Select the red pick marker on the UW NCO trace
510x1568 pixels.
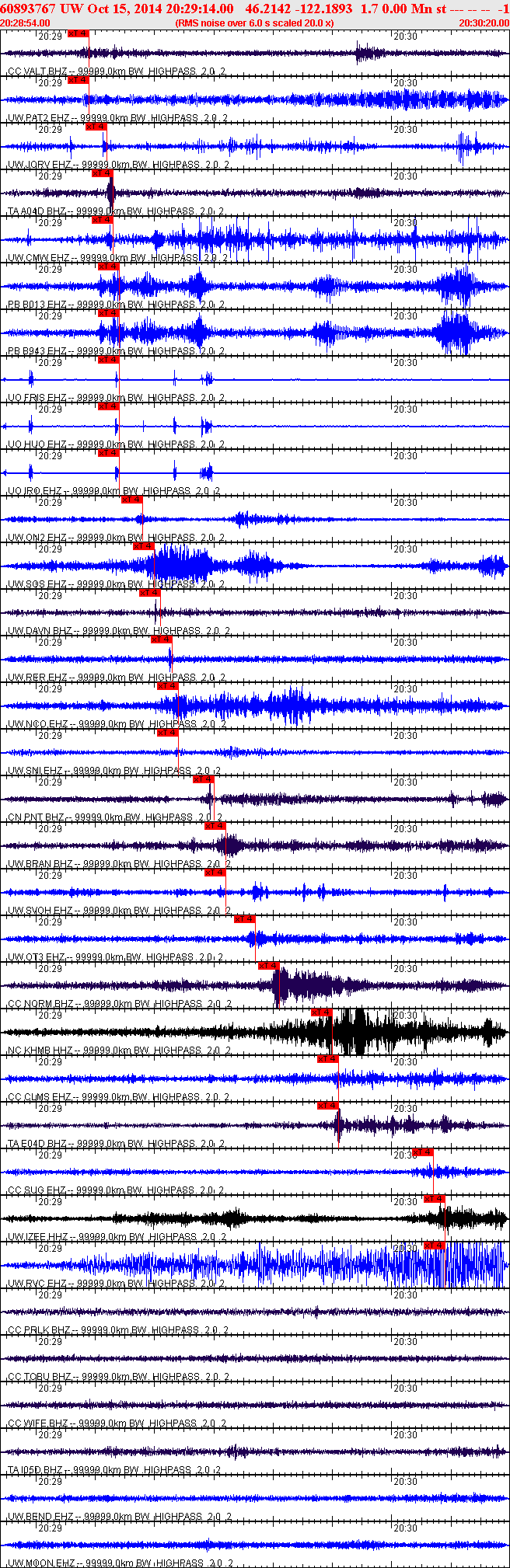point(167,686)
